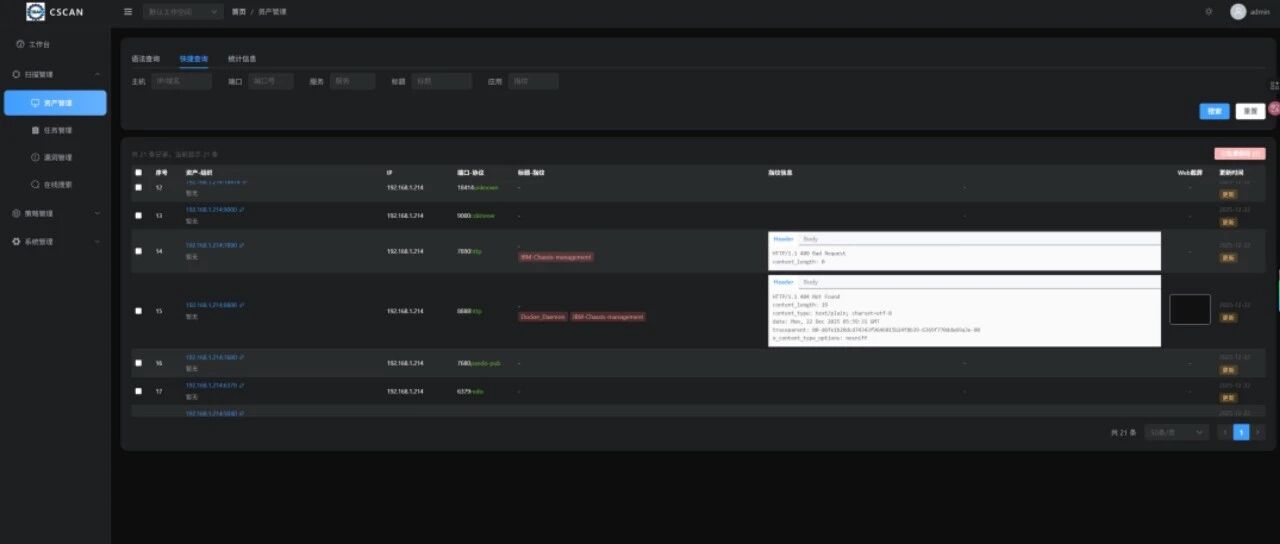The height and width of the screenshot is (544, 1280).
Task: Click the admin user avatar
Action: click(1238, 12)
